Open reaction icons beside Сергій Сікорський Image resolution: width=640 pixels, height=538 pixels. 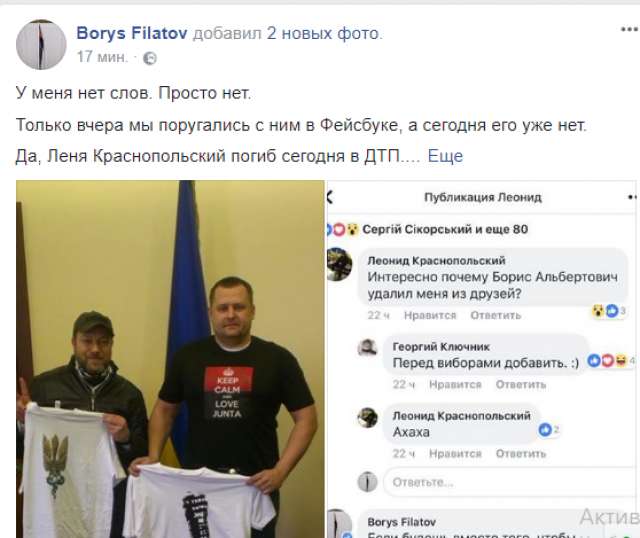[x=342, y=230]
